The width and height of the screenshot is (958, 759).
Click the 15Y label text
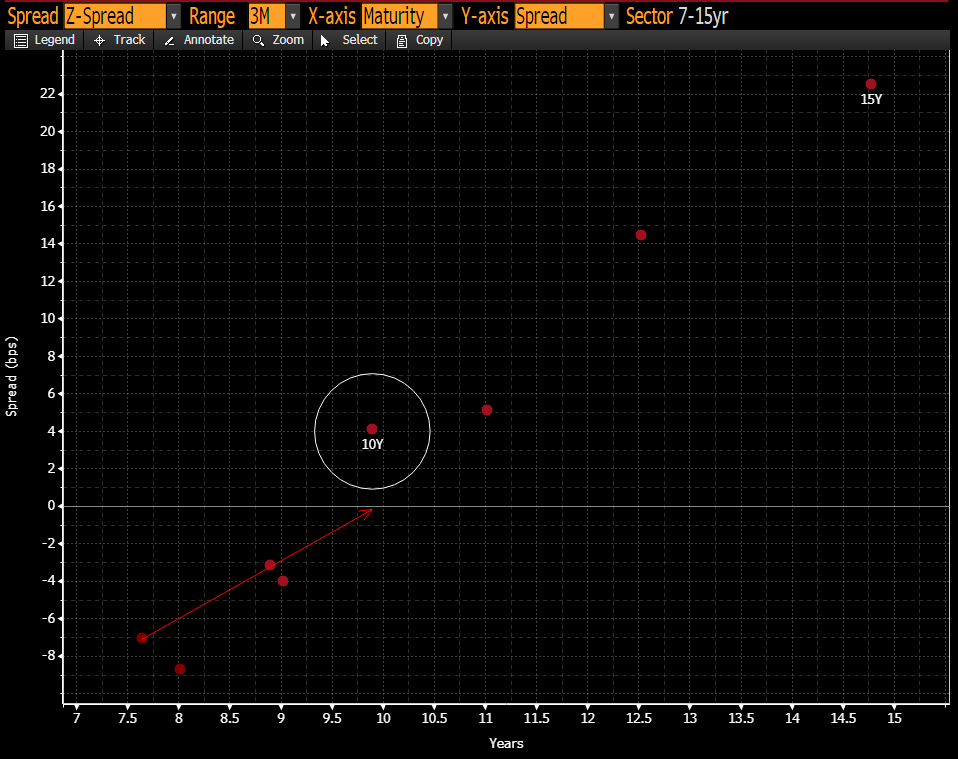click(871, 100)
